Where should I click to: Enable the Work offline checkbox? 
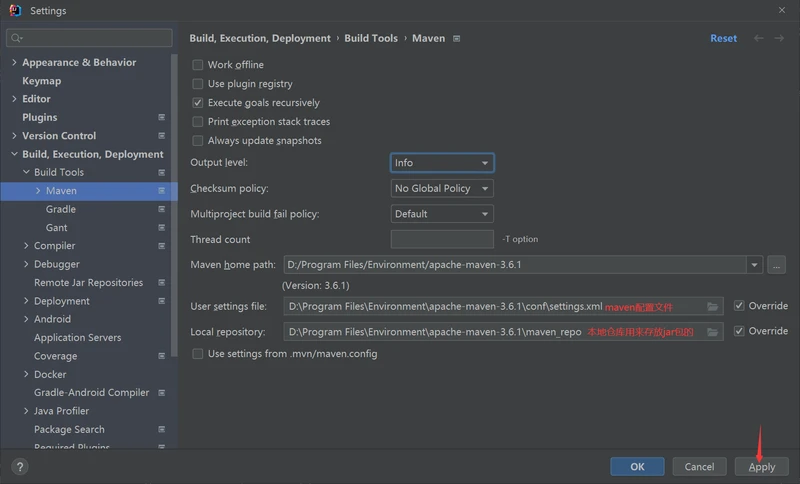pos(198,65)
